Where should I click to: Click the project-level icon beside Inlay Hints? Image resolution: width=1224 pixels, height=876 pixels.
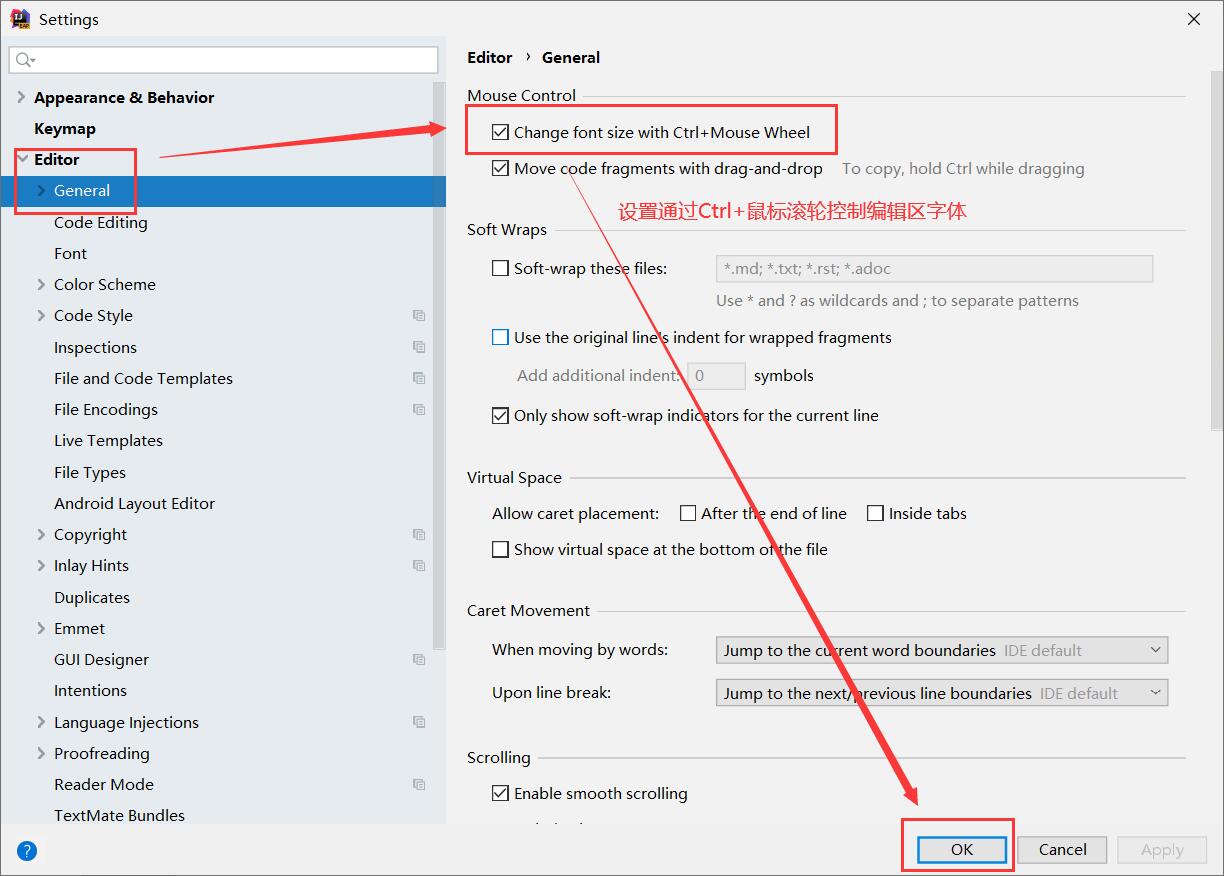[x=419, y=565]
